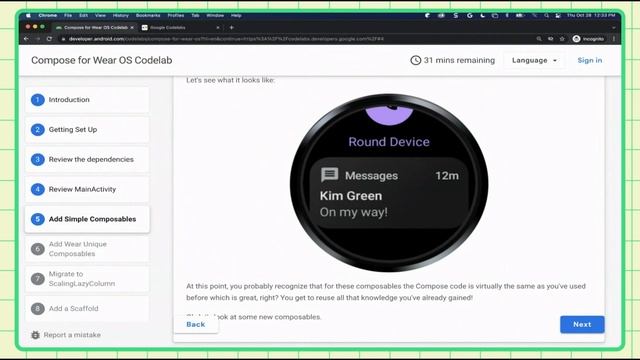Open the History menu

click(120, 16)
